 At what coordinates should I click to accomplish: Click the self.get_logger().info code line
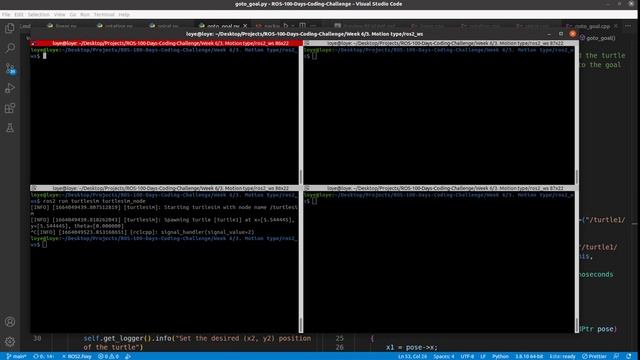[197, 343]
